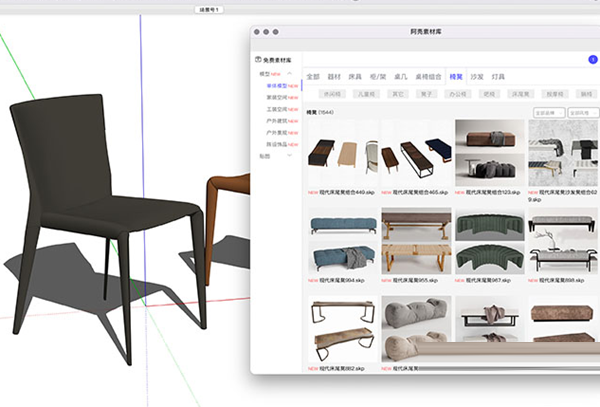This screenshot has width=600, height=407.
Task: Click the 现代床尾凳组合123.skp file name
Action: coord(492,191)
